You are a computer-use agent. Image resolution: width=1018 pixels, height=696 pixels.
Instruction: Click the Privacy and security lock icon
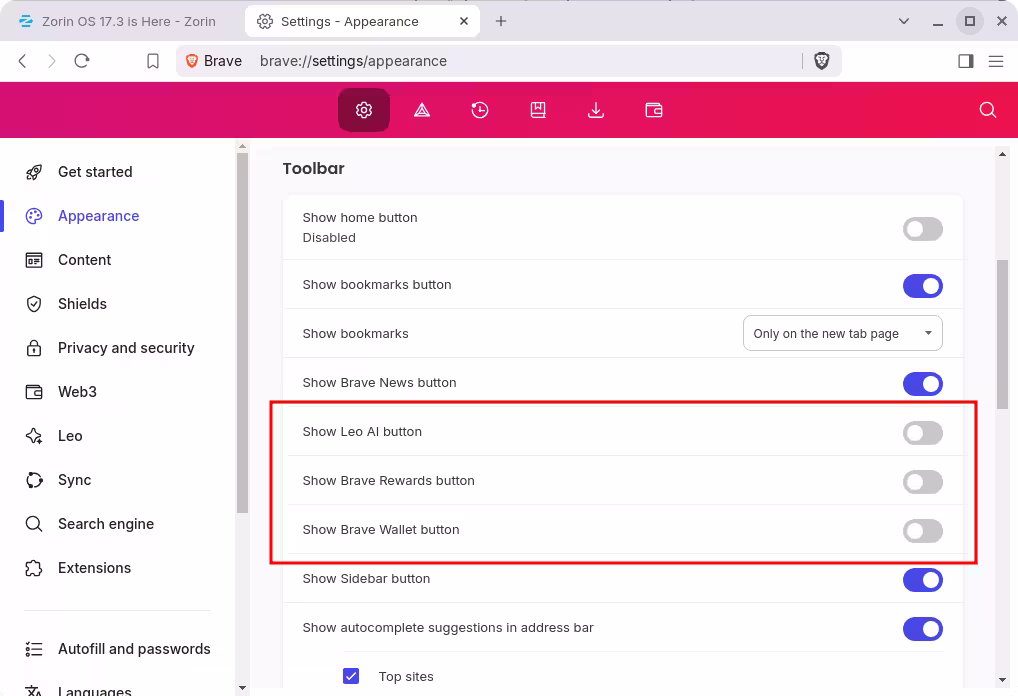click(34, 348)
